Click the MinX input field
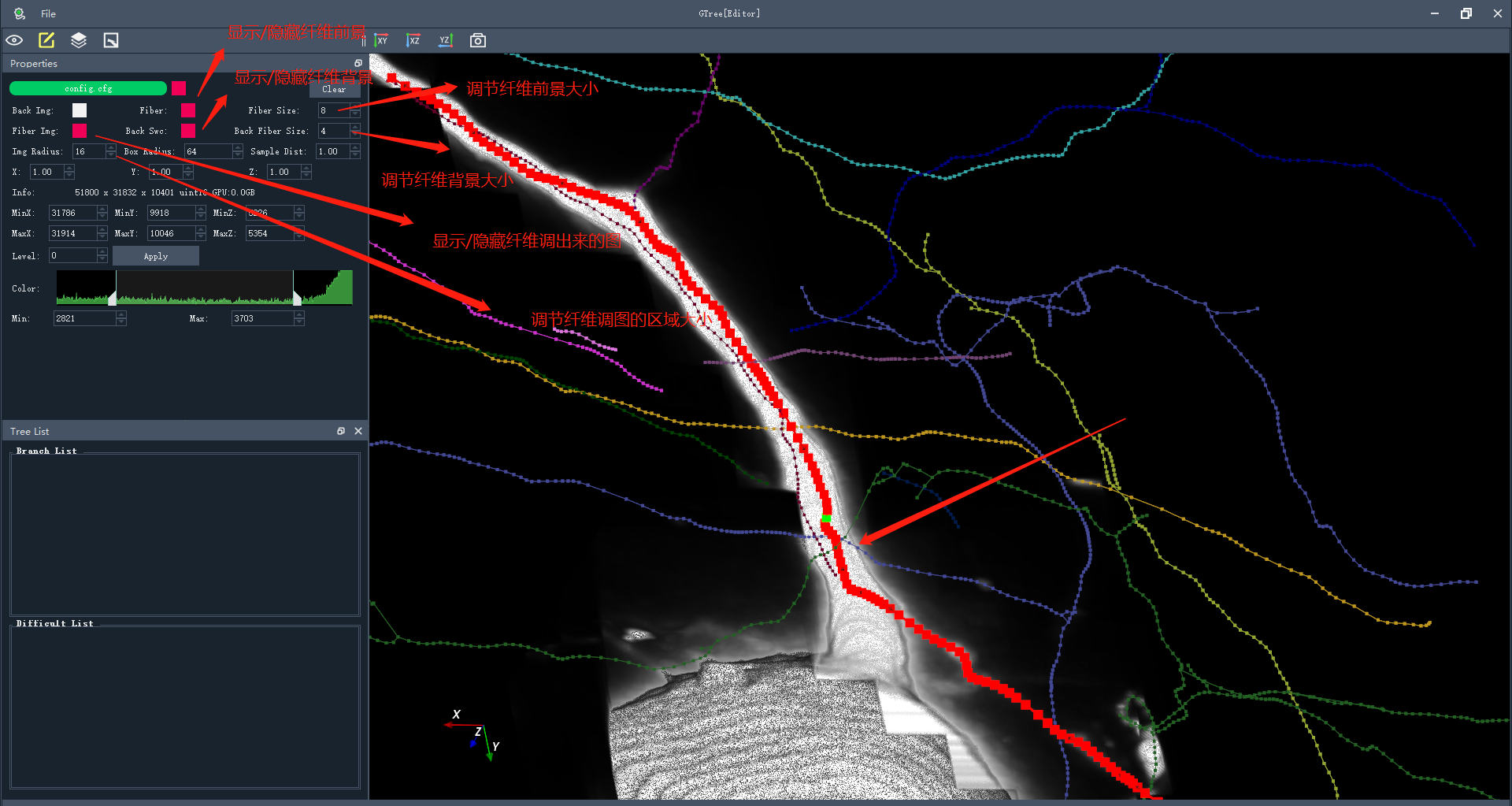Viewport: 1512px width, 806px height. pyautogui.click(x=72, y=213)
